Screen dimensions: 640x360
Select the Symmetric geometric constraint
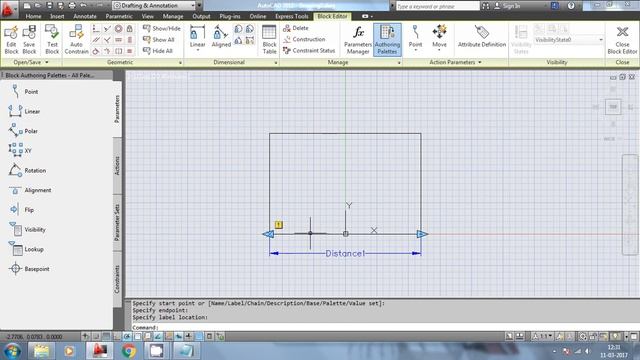pyautogui.click(x=118, y=51)
